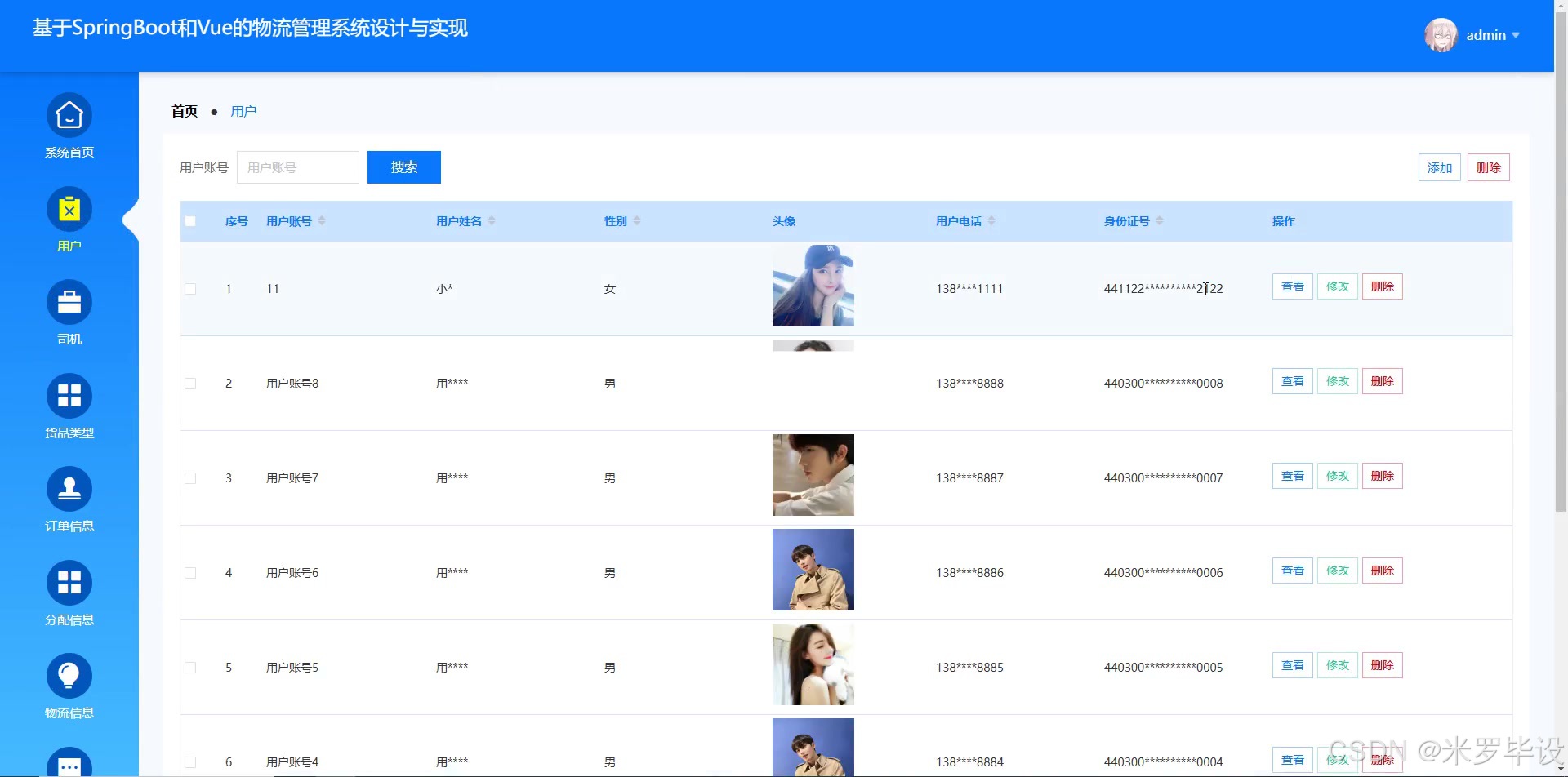This screenshot has width=1568, height=777.
Task: Open avatar thumbnail for 用户账号4
Action: [x=813, y=748]
